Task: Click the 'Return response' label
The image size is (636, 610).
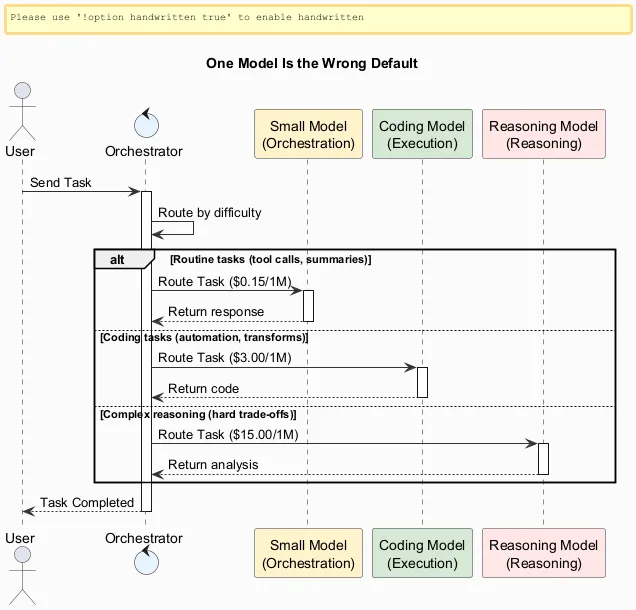Action: (x=216, y=311)
